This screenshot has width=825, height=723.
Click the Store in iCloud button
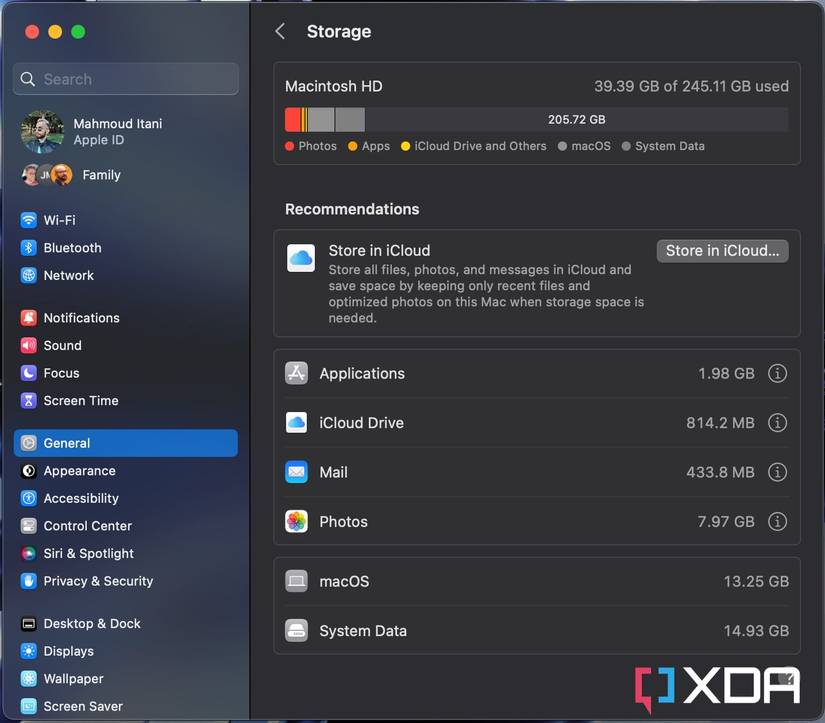point(722,251)
